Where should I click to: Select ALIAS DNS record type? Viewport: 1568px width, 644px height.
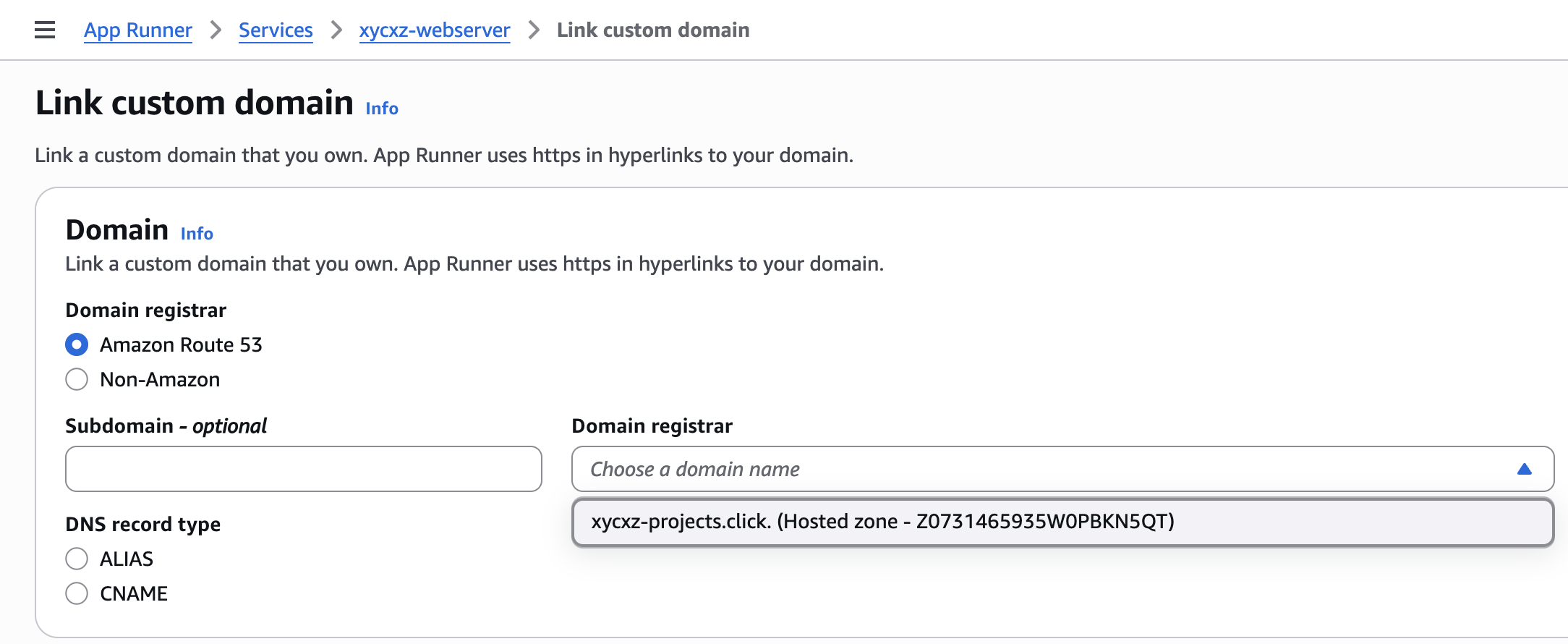point(77,559)
